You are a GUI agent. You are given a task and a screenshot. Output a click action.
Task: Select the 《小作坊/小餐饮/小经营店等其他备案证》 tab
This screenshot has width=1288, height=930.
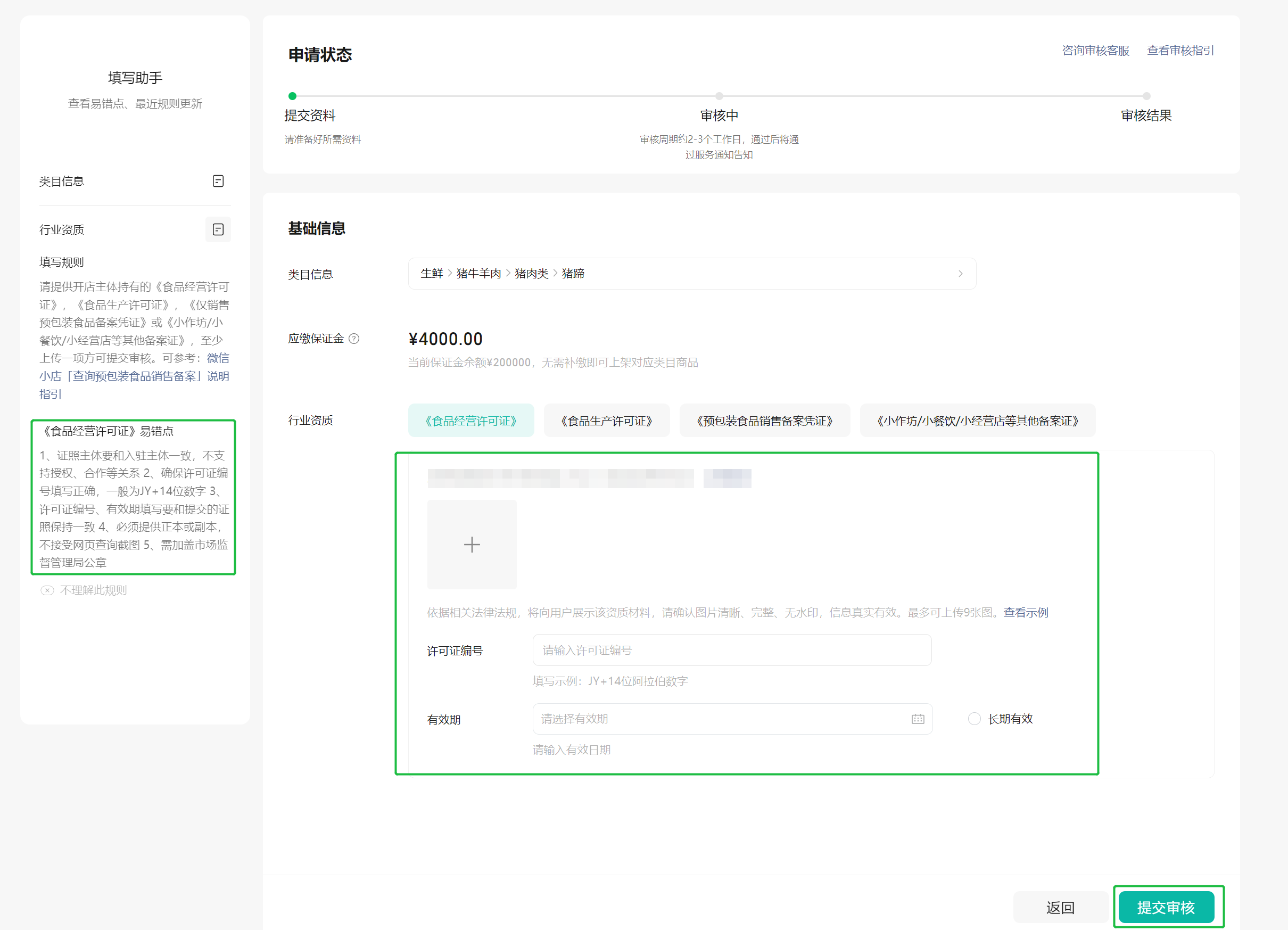pyautogui.click(x=977, y=421)
